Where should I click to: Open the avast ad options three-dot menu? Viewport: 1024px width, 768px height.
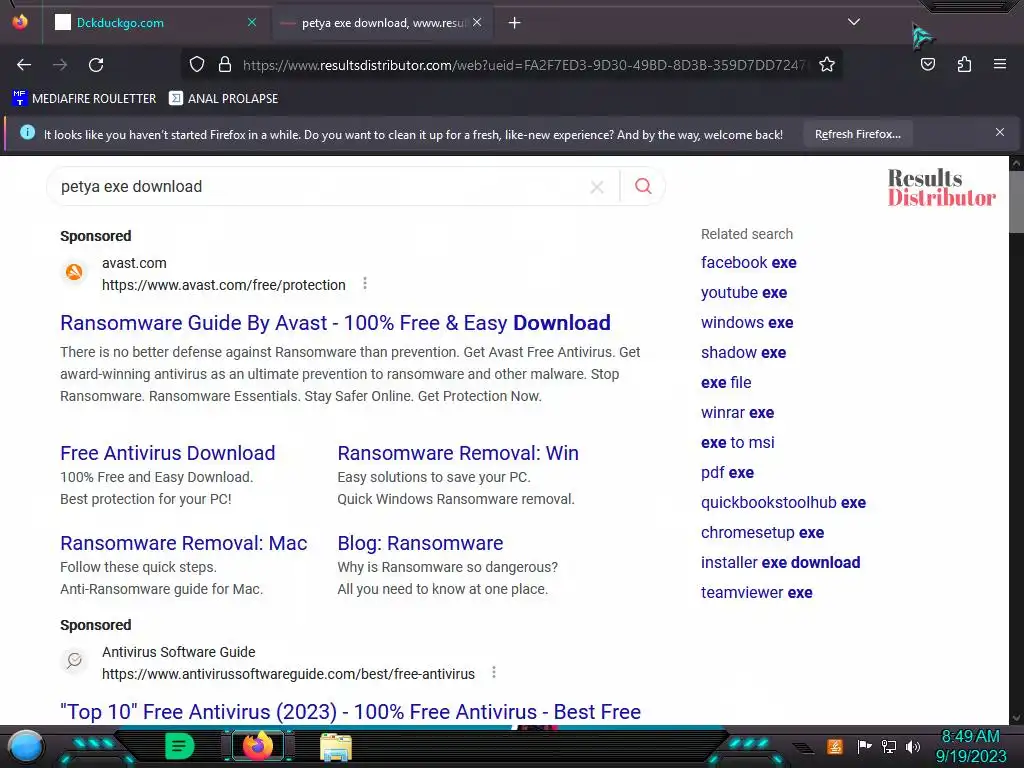[365, 283]
